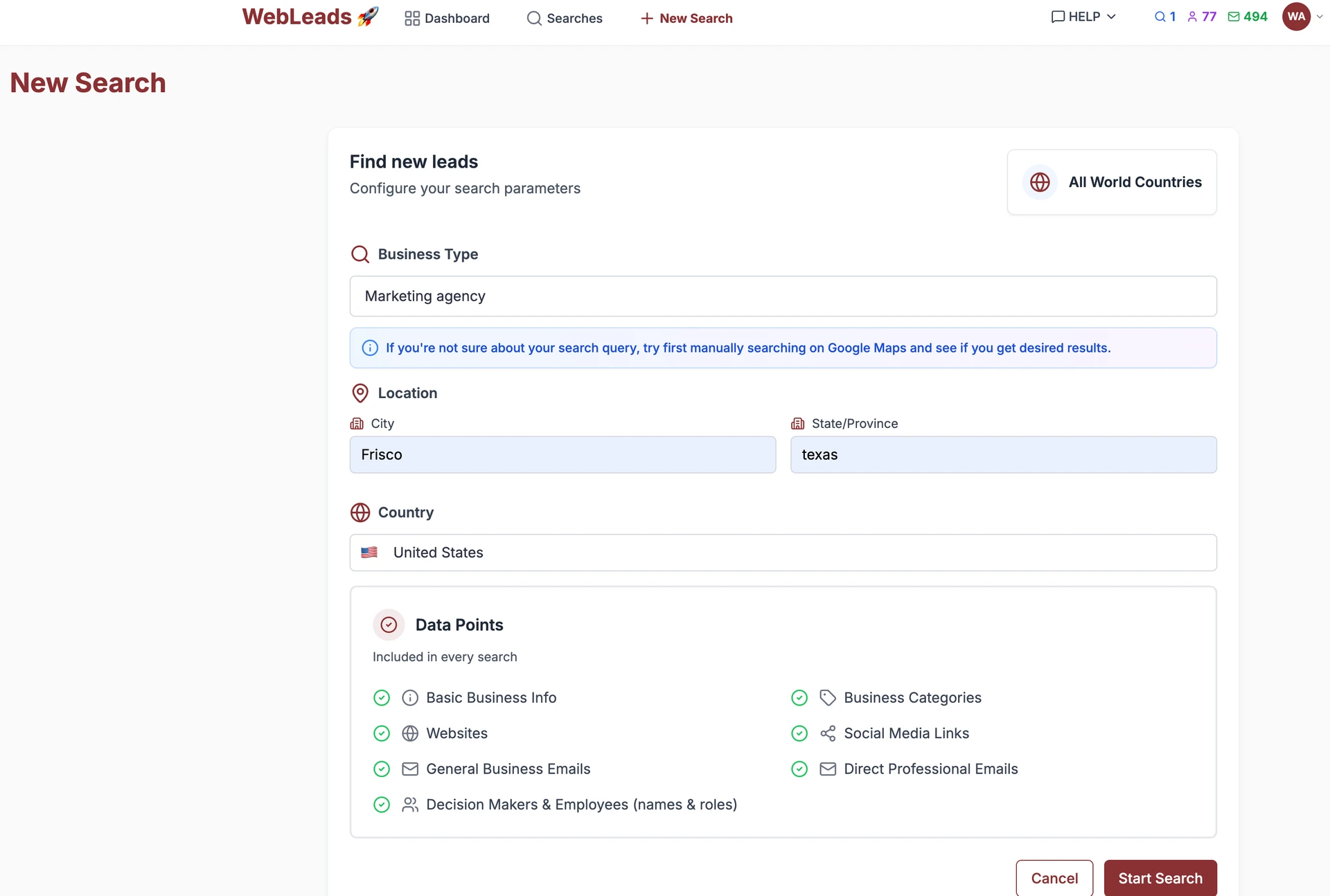This screenshot has width=1330, height=896.
Task: Open the HELP dropdown menu
Action: click(x=1083, y=17)
